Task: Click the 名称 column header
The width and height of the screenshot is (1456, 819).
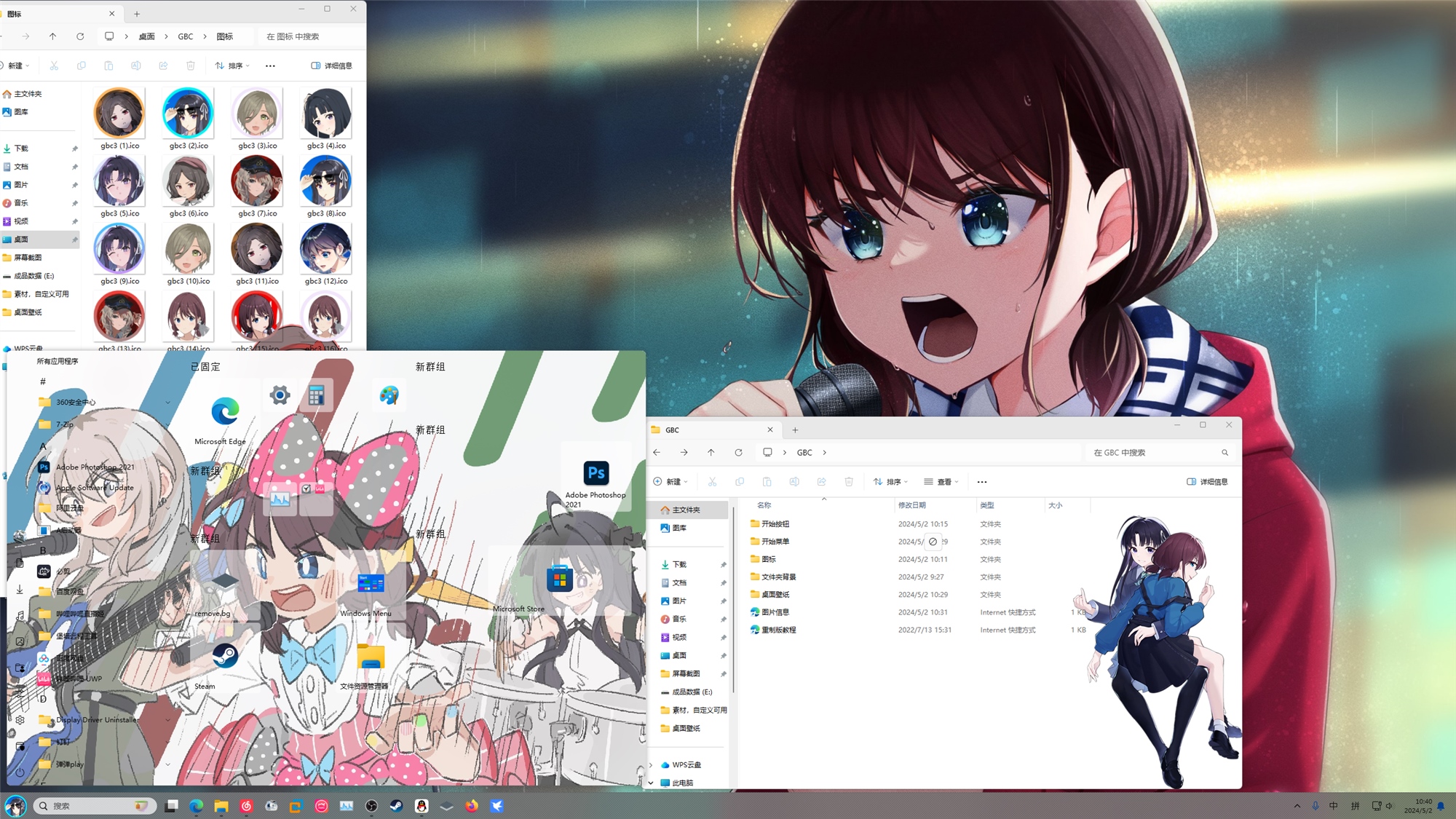Action: 764,505
